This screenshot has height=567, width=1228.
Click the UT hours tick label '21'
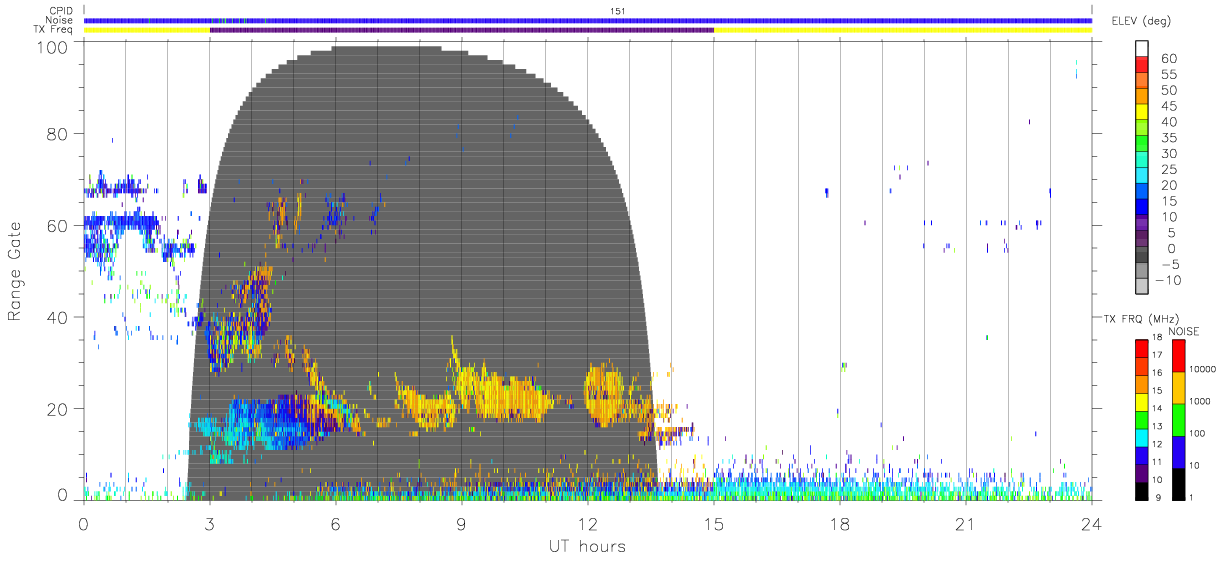(x=966, y=525)
